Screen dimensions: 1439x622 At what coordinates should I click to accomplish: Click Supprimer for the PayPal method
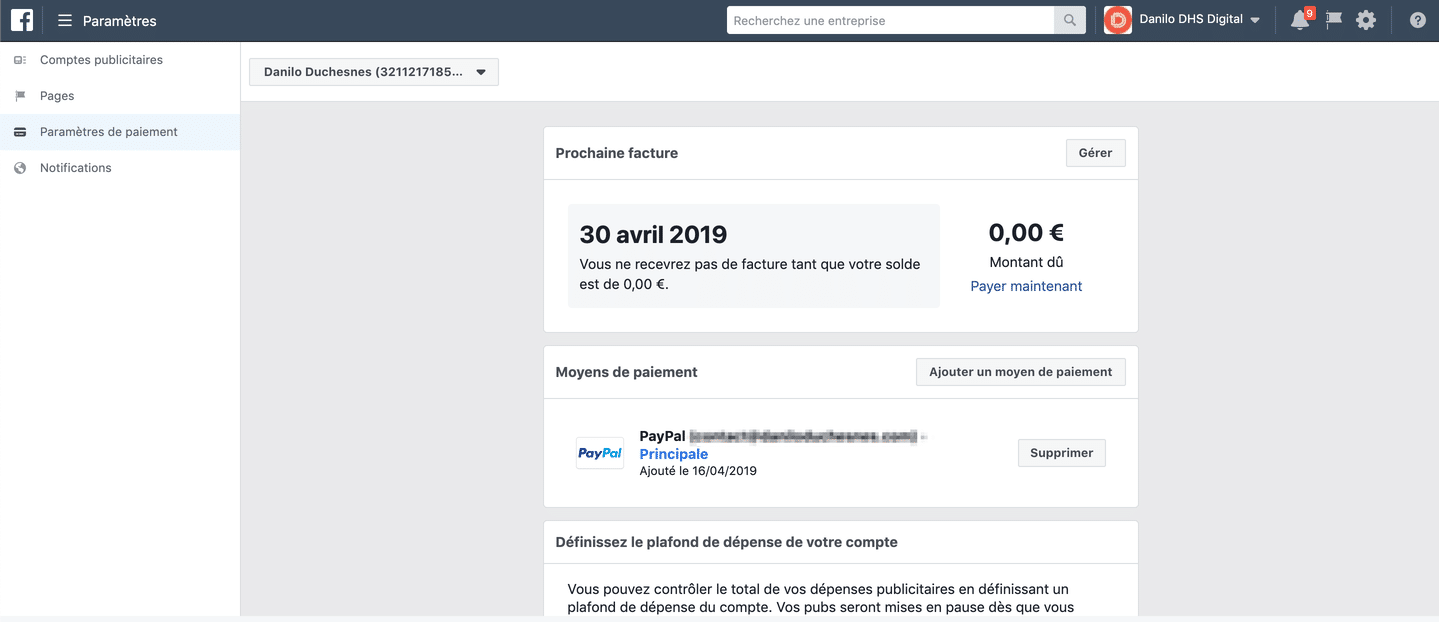tap(1062, 453)
